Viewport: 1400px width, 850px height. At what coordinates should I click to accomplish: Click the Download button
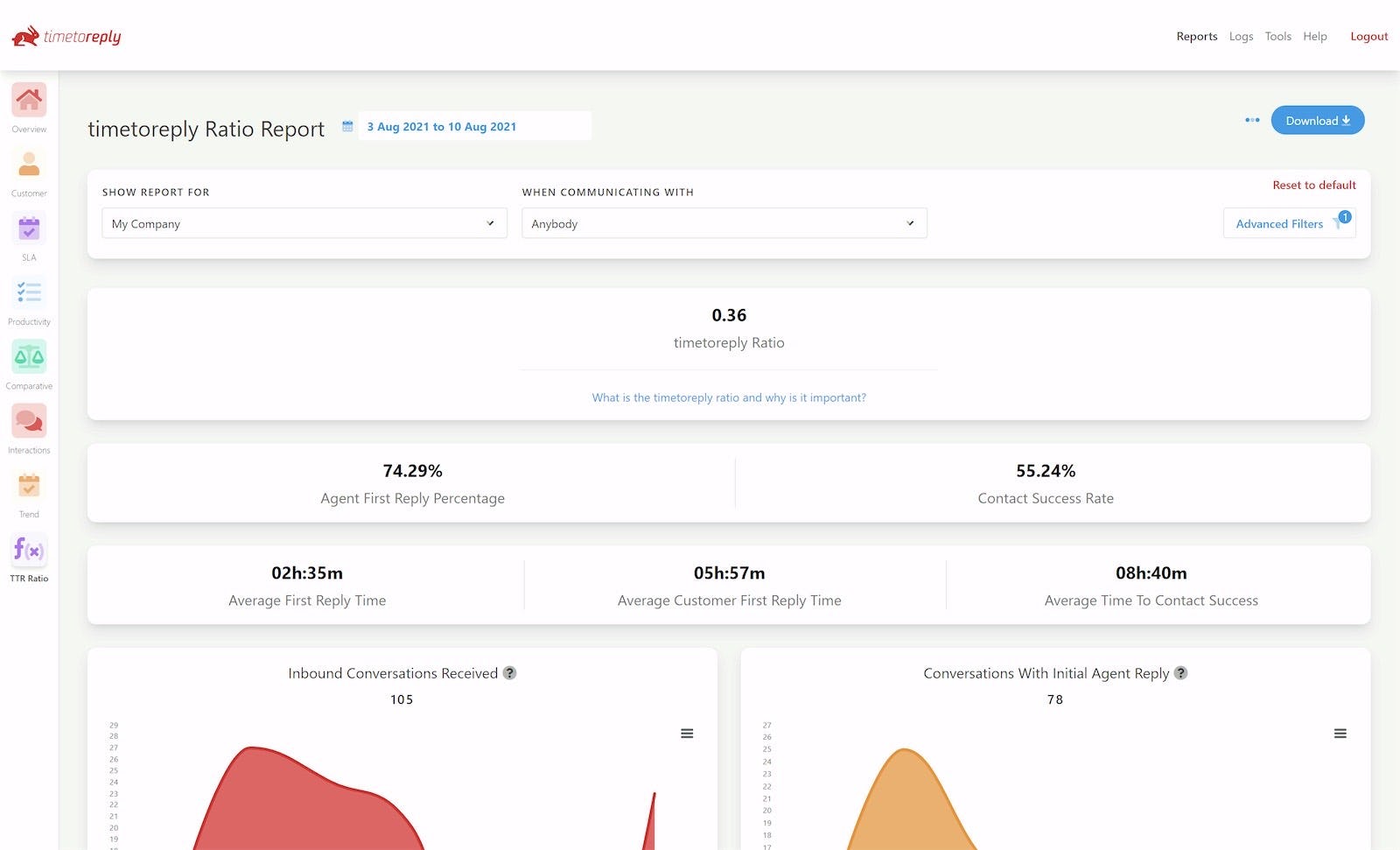(1318, 121)
